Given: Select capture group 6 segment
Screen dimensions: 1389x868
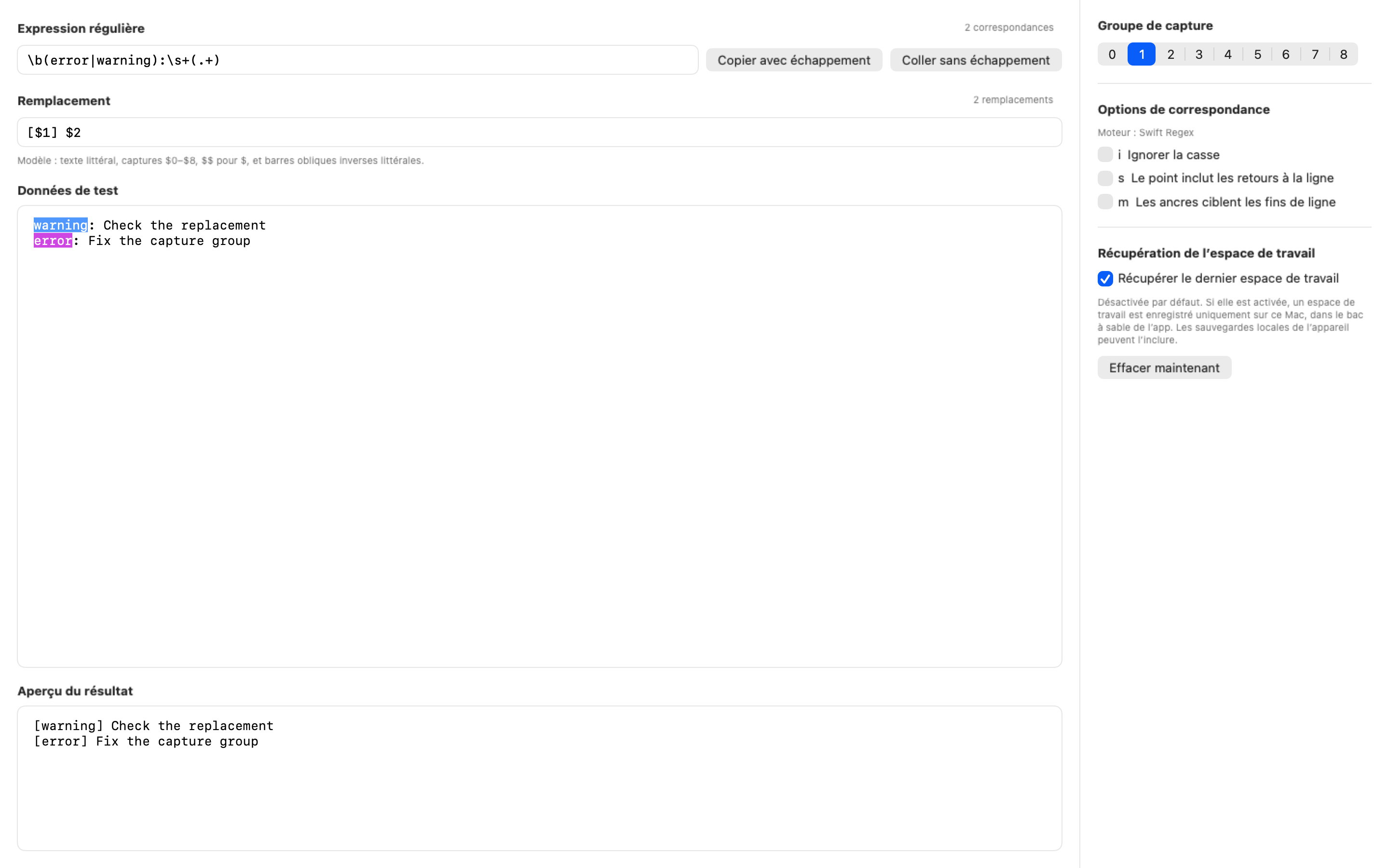Looking at the screenshot, I should [x=1286, y=54].
